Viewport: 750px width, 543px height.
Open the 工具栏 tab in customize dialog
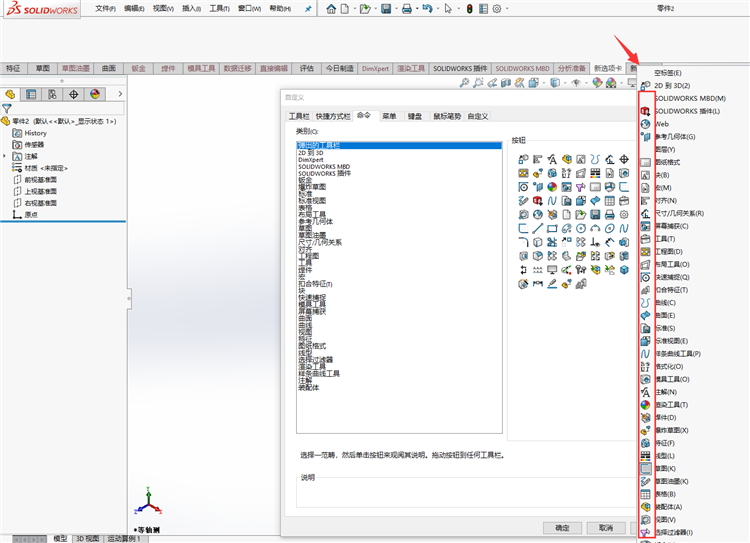pyautogui.click(x=299, y=116)
